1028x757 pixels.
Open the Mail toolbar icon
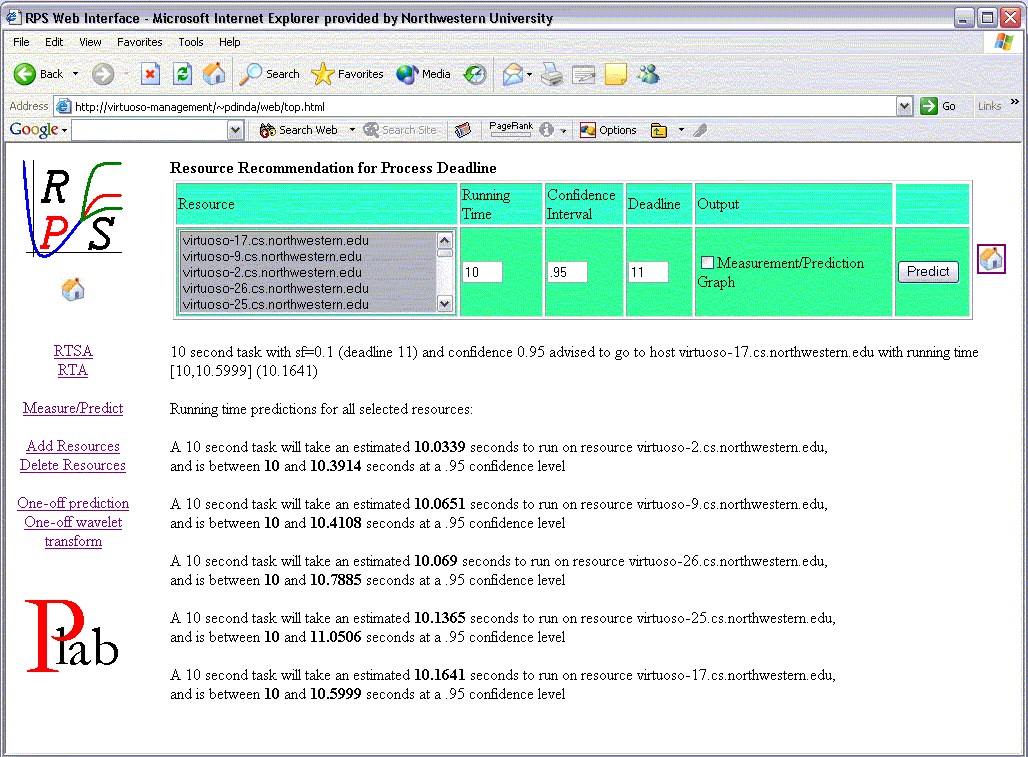[x=513, y=74]
